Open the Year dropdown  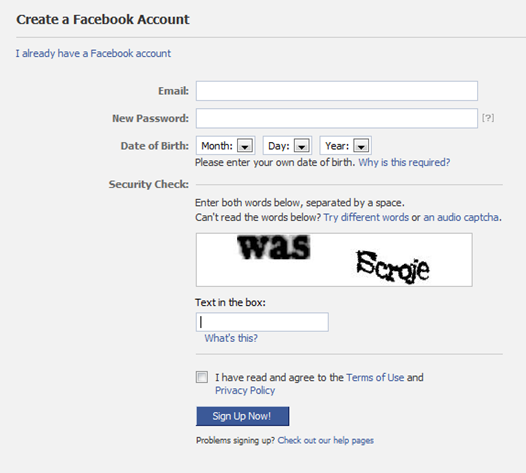(x=346, y=146)
